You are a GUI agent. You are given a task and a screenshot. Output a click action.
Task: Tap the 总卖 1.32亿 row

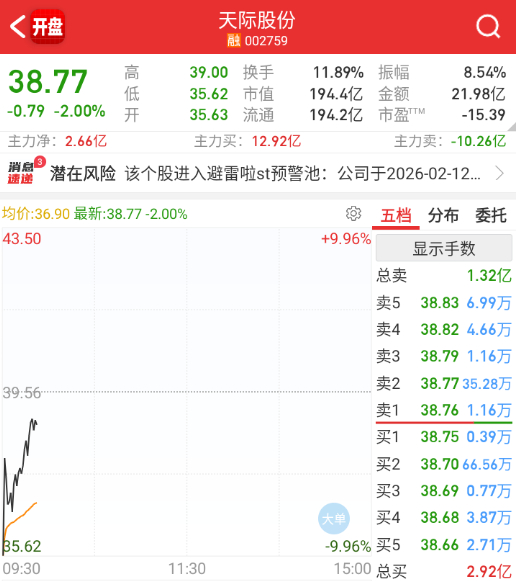(x=444, y=276)
